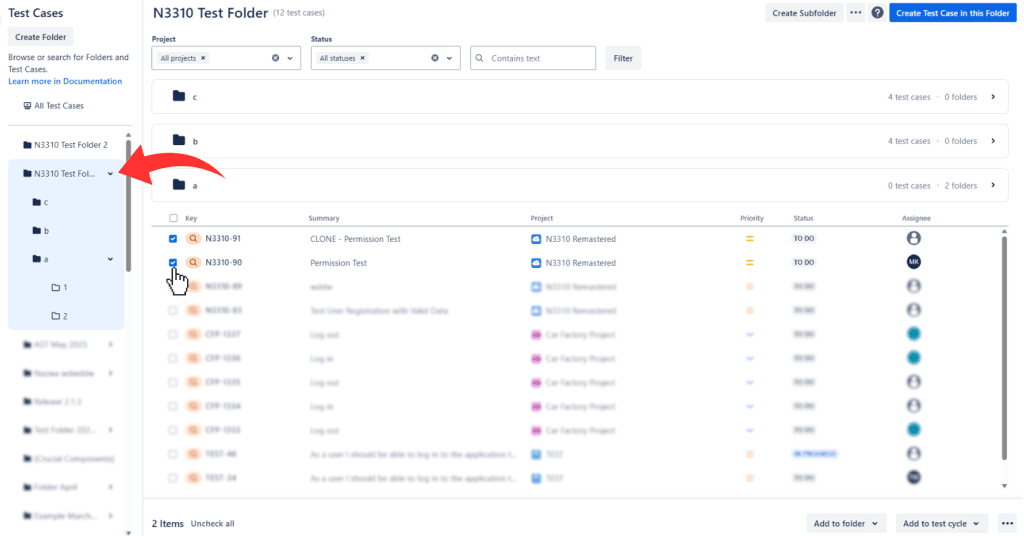Click the Assignee column header
This screenshot has height=536, width=1024.
pos(916,218)
